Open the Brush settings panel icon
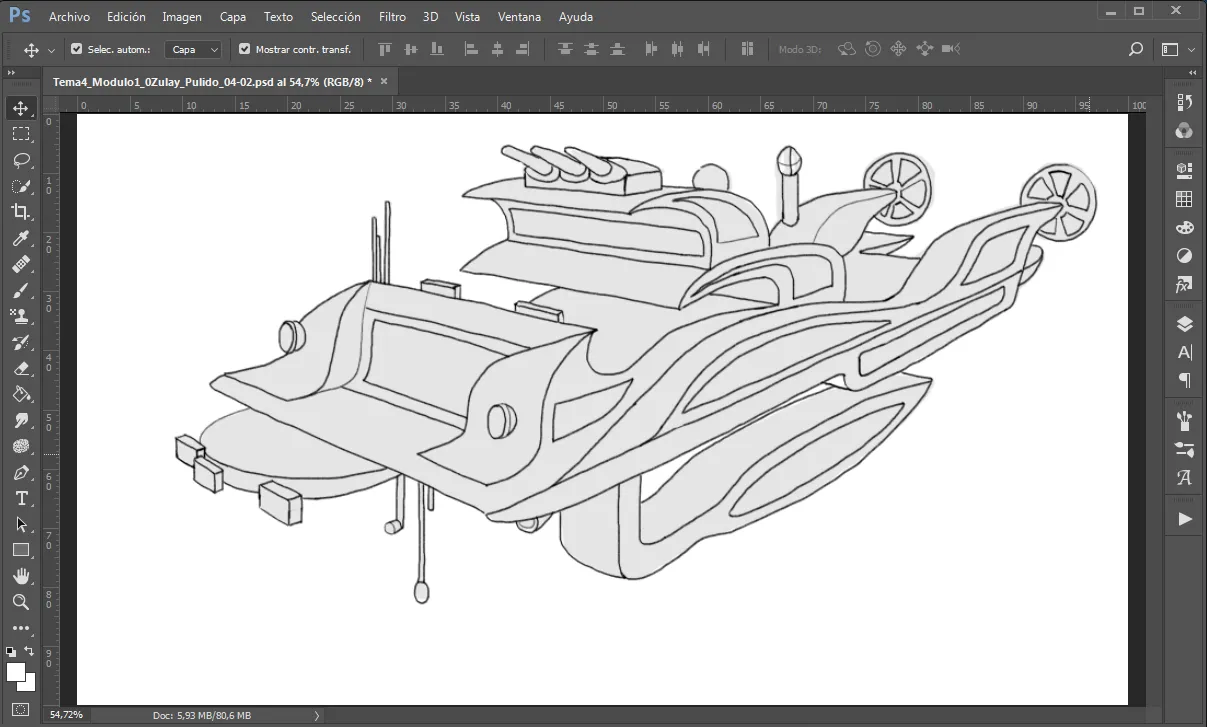1207x727 pixels. click(x=1184, y=449)
